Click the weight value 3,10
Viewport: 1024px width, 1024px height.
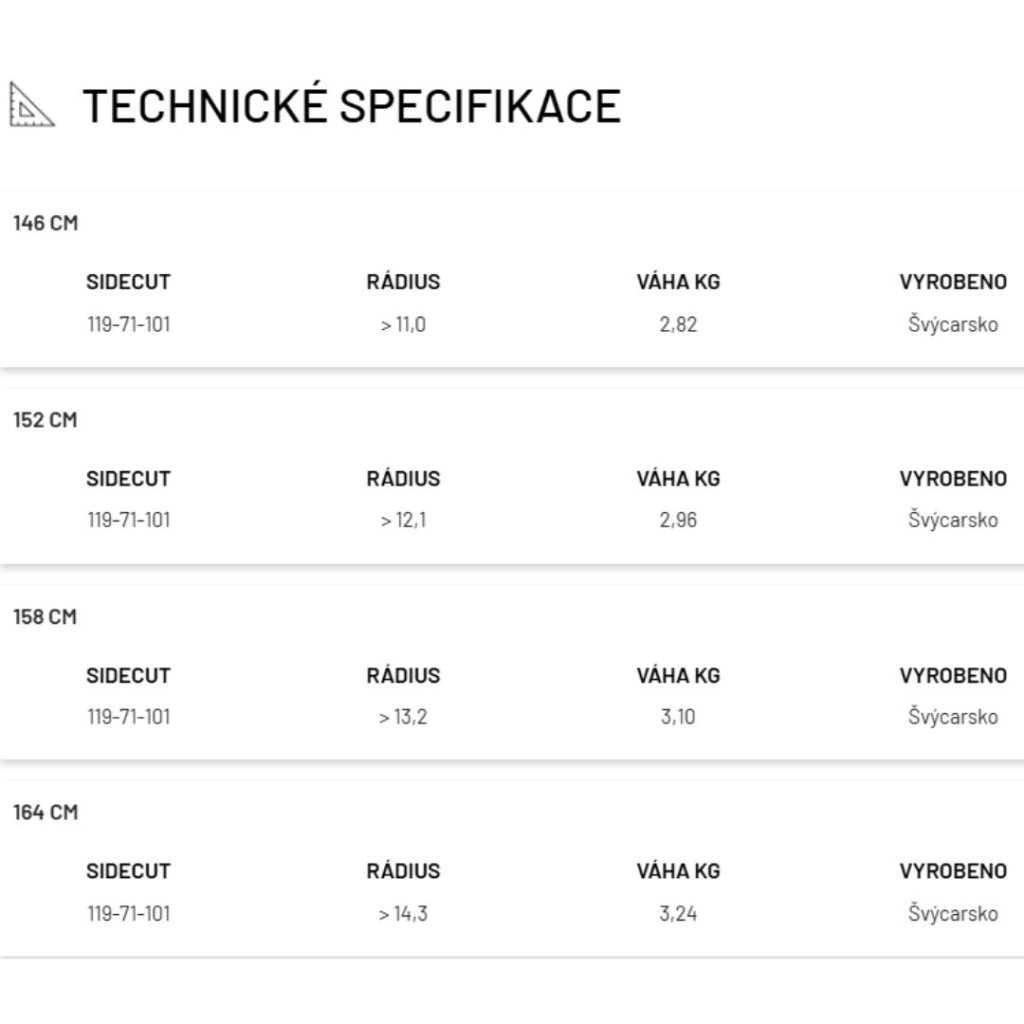[x=678, y=717]
